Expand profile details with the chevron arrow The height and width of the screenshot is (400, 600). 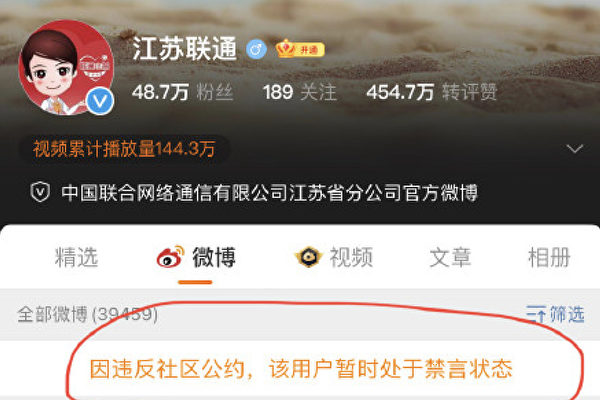point(574,149)
